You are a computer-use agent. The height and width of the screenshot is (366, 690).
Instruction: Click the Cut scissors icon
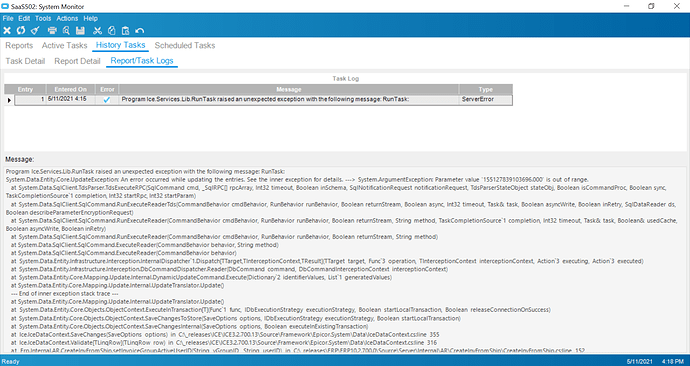click(x=98, y=30)
